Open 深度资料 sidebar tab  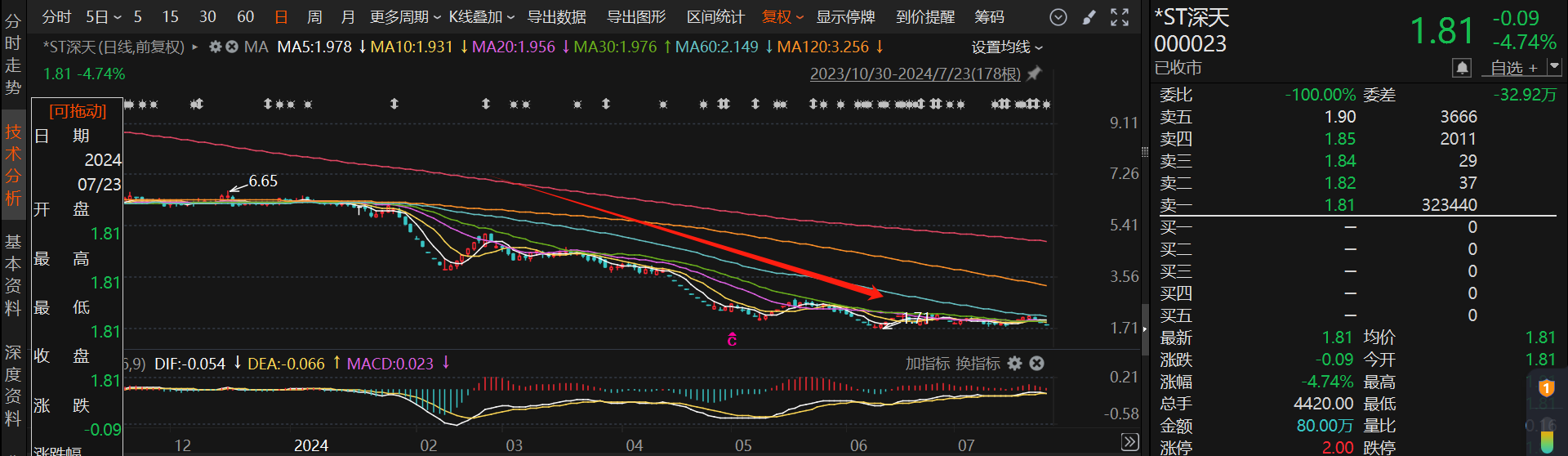point(13,385)
